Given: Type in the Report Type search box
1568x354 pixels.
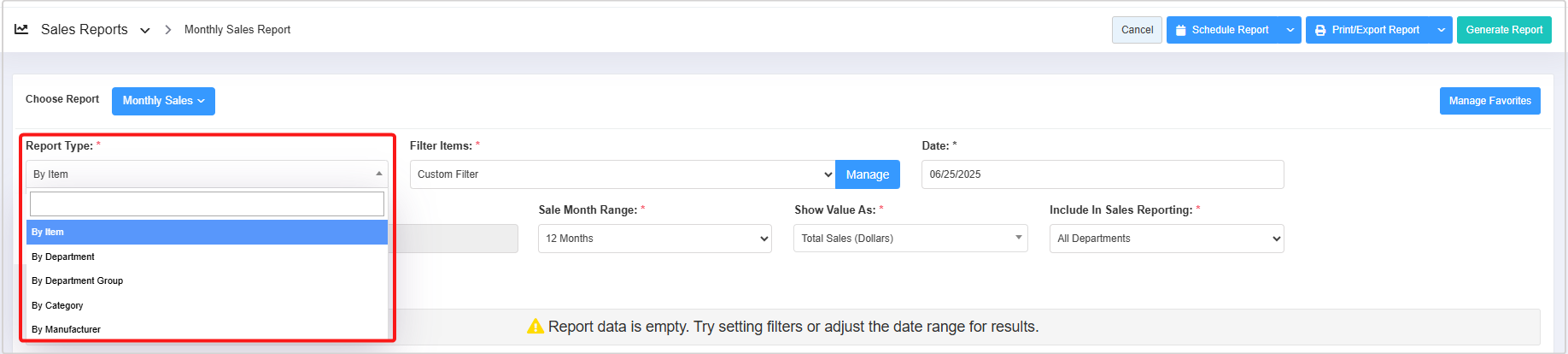Looking at the screenshot, I should [x=207, y=204].
